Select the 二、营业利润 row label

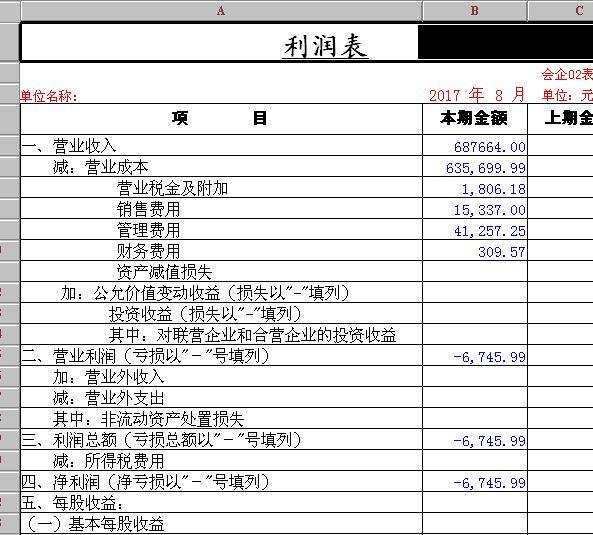tap(145, 356)
